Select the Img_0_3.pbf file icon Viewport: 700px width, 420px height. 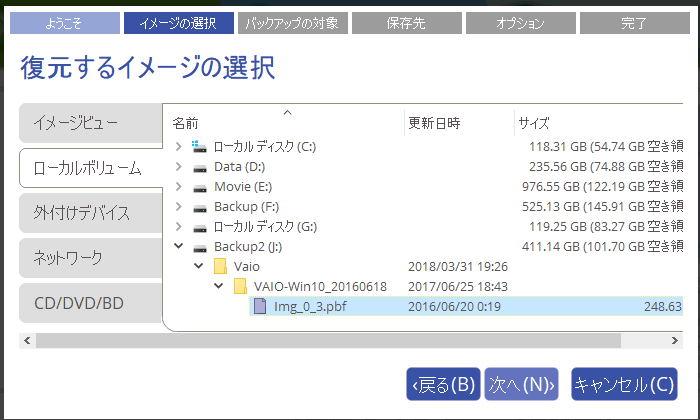(260, 307)
